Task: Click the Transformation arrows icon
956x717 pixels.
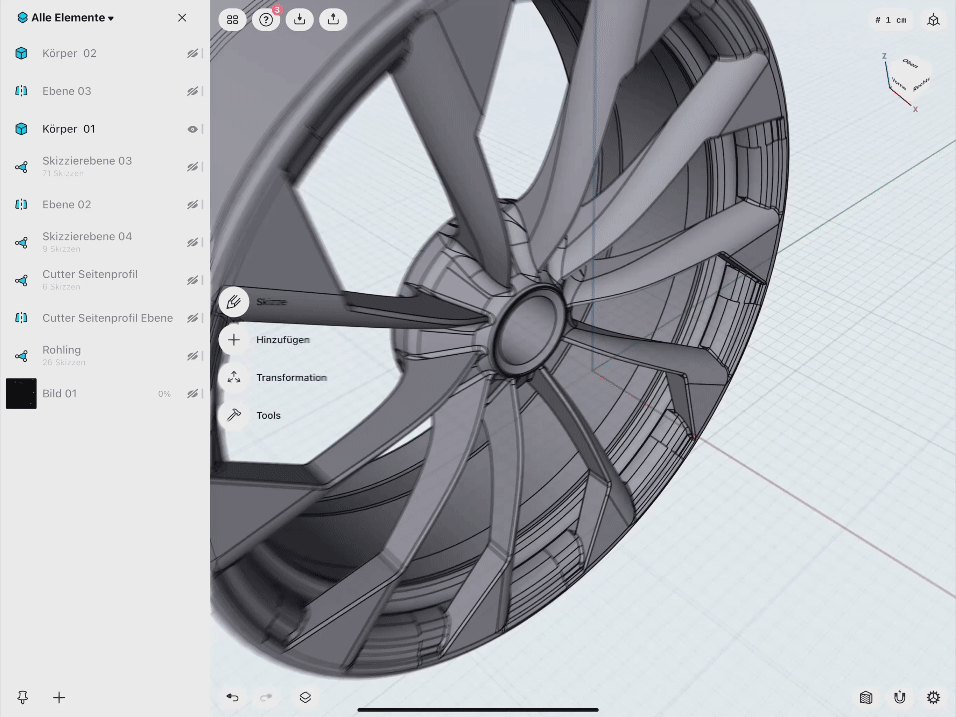Action: pyautogui.click(x=234, y=377)
